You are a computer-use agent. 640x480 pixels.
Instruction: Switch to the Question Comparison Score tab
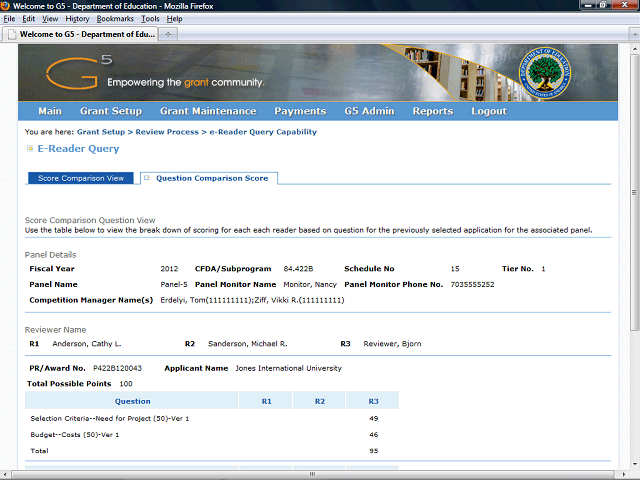pos(209,178)
